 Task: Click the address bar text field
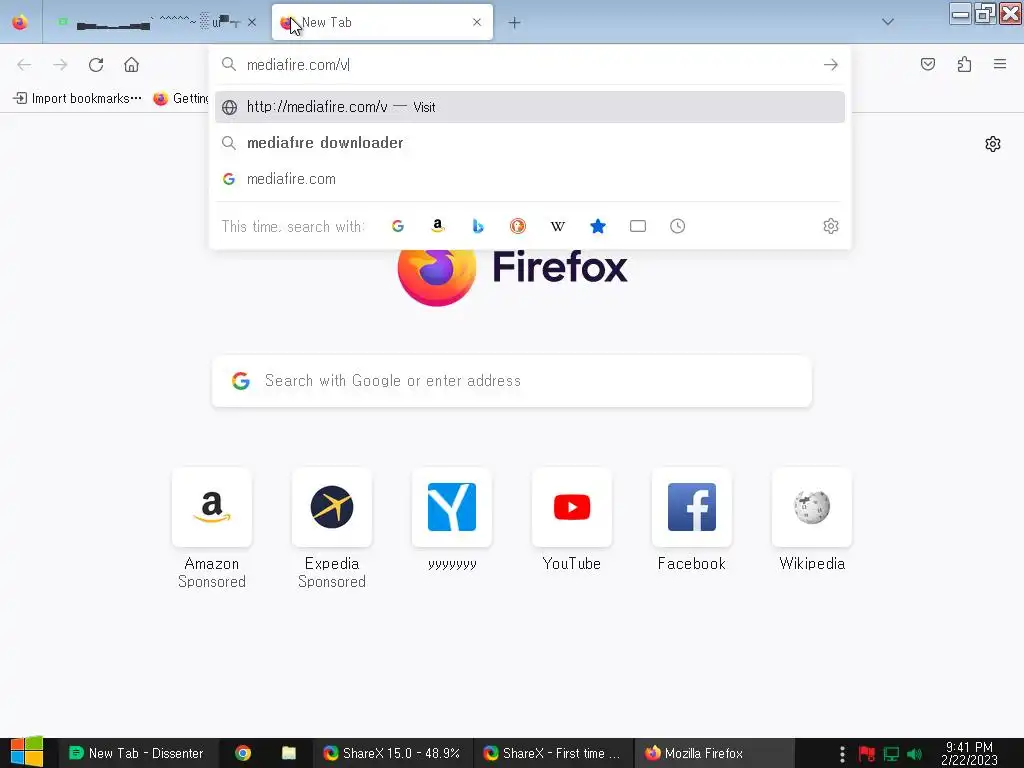click(529, 65)
